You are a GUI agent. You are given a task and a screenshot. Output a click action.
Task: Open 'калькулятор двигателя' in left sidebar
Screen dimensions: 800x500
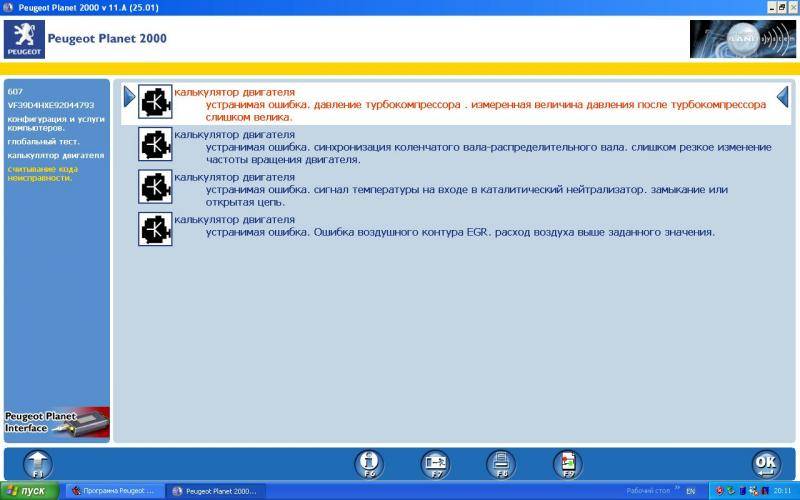pos(56,156)
